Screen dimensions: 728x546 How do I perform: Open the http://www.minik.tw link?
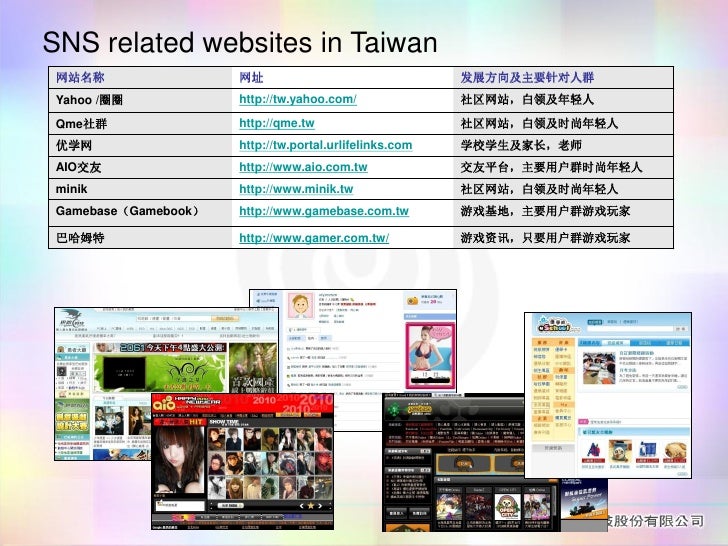tap(296, 189)
